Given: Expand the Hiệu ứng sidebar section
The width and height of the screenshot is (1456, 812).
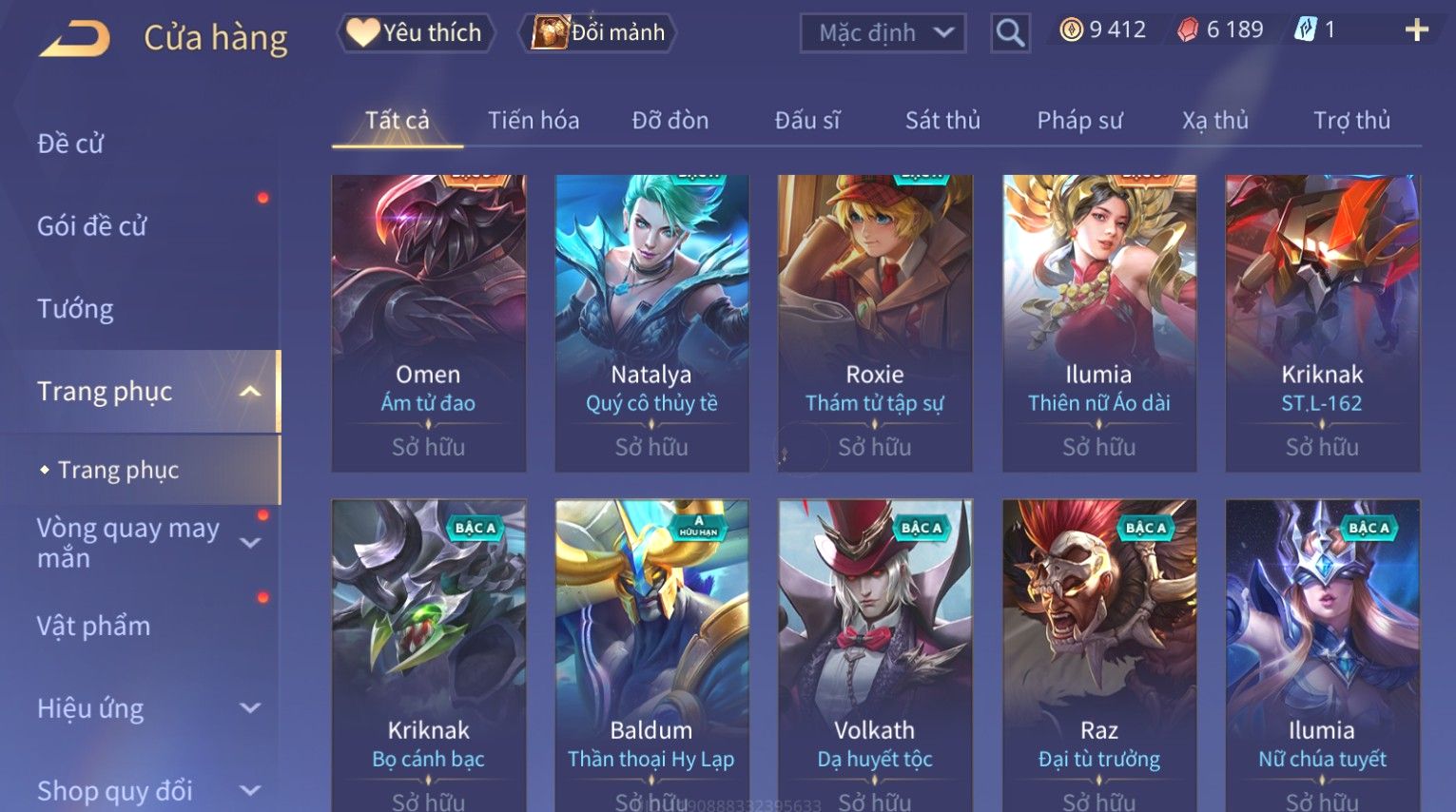Looking at the screenshot, I should (x=250, y=708).
